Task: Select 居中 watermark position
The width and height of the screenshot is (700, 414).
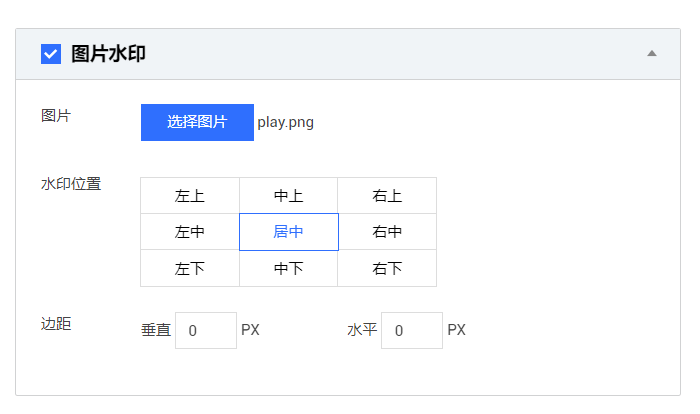Action: pyautogui.click(x=289, y=232)
